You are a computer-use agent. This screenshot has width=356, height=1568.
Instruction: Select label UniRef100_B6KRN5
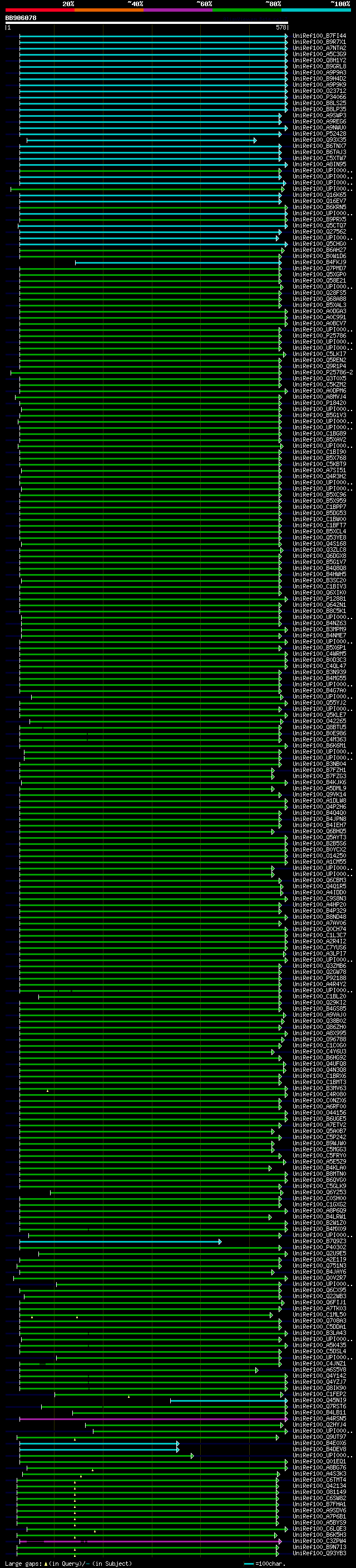pos(319,207)
